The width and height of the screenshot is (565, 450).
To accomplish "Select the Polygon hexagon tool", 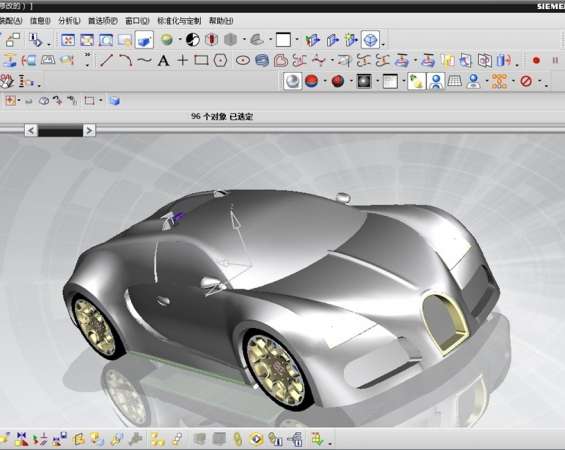I will pos(221,60).
